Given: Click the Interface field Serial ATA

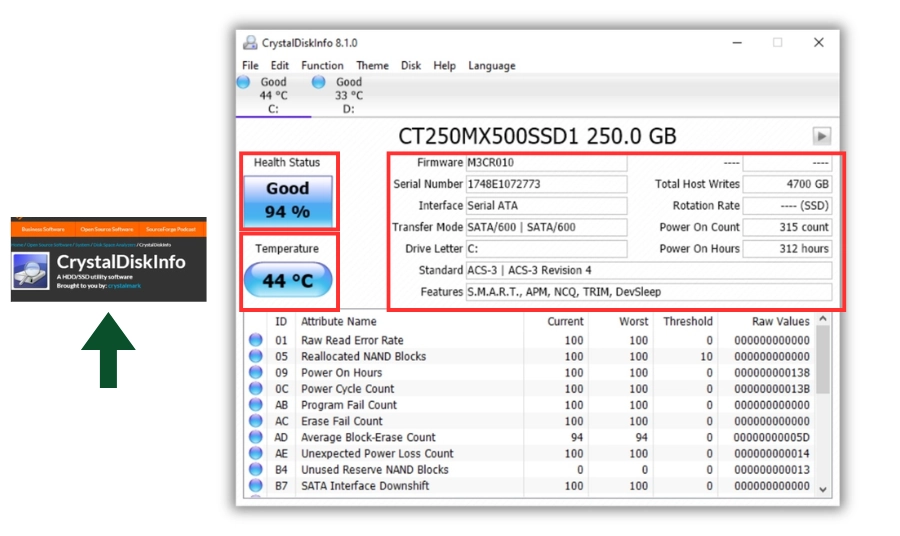Looking at the screenshot, I should click(546, 205).
